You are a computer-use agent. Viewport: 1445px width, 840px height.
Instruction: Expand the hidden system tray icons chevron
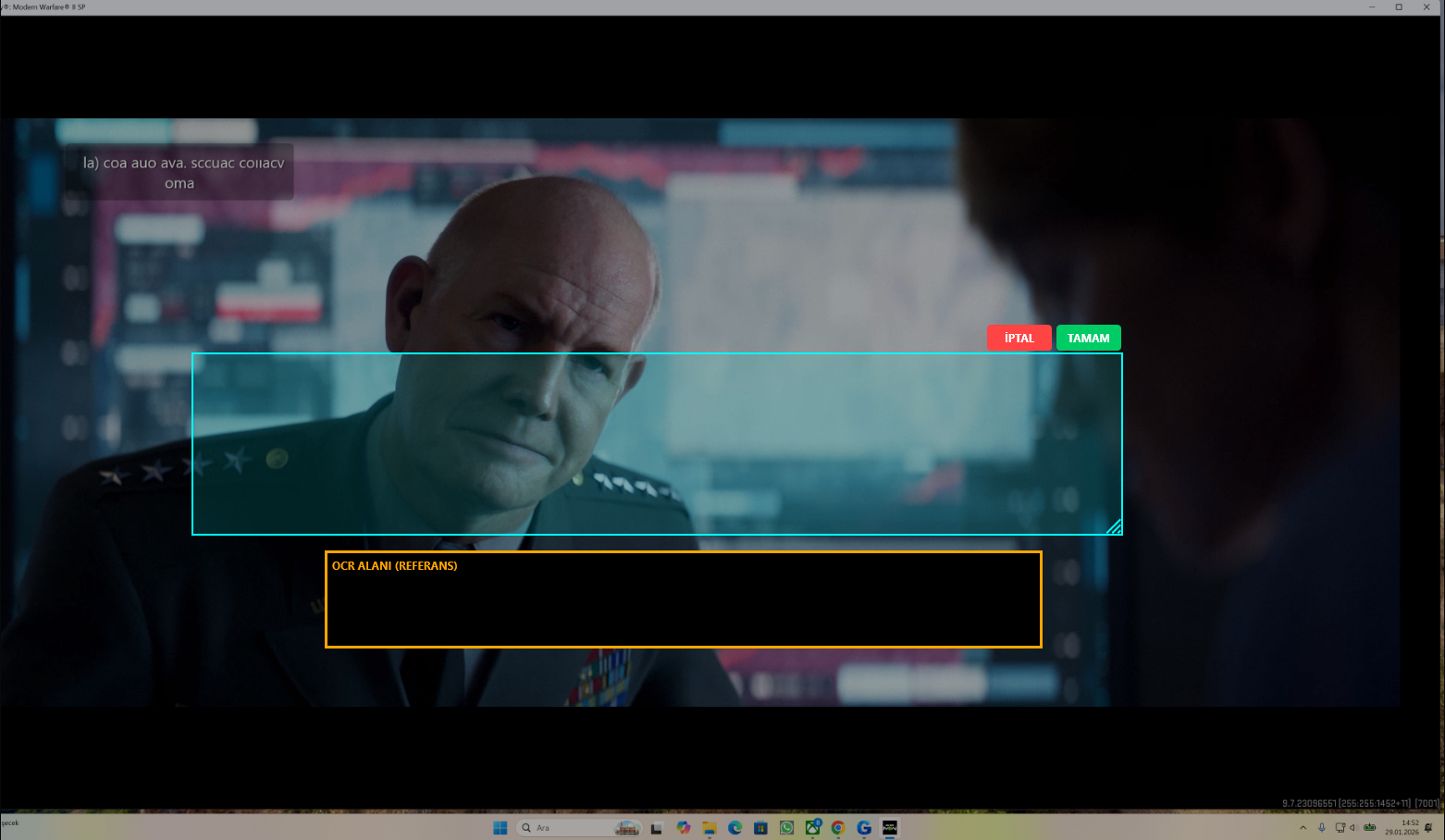point(1303,828)
